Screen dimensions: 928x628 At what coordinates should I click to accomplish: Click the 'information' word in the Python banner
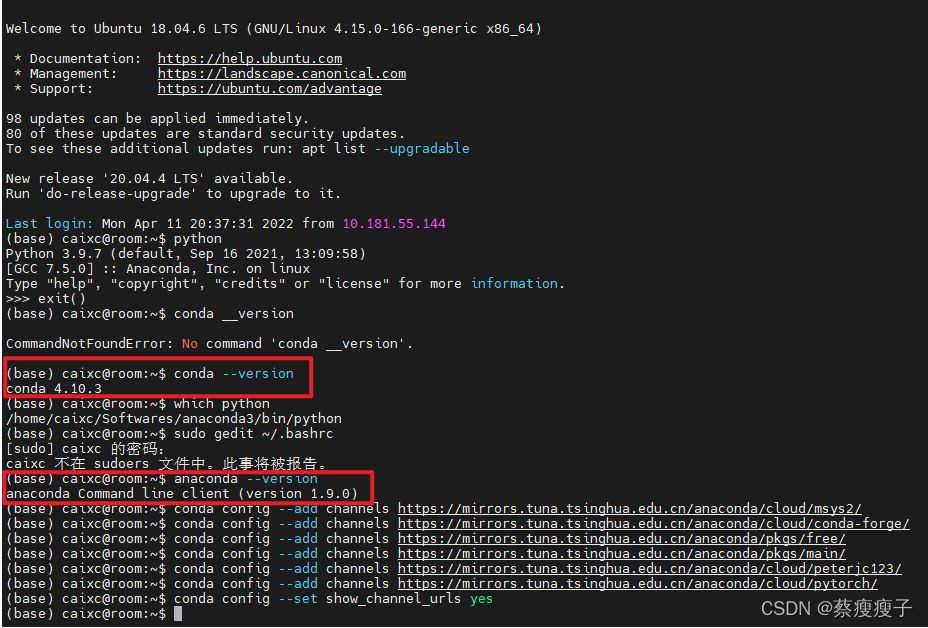[x=514, y=284]
